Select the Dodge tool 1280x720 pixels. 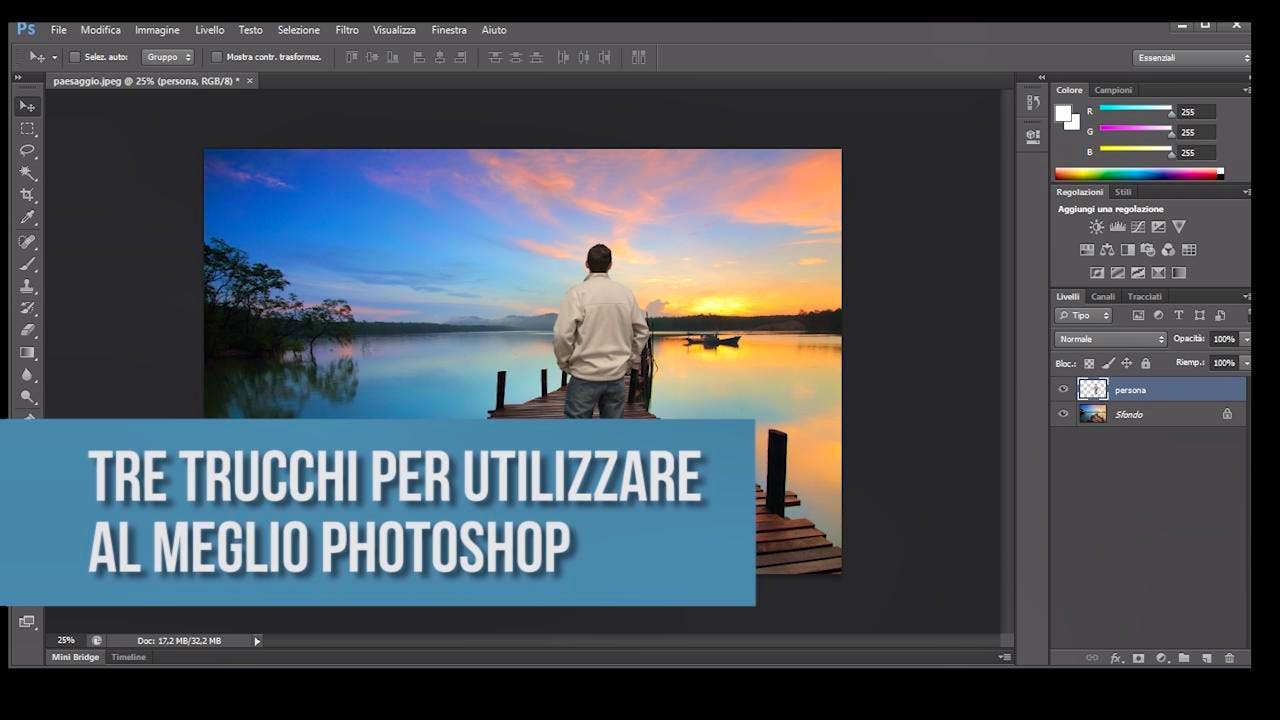point(27,397)
